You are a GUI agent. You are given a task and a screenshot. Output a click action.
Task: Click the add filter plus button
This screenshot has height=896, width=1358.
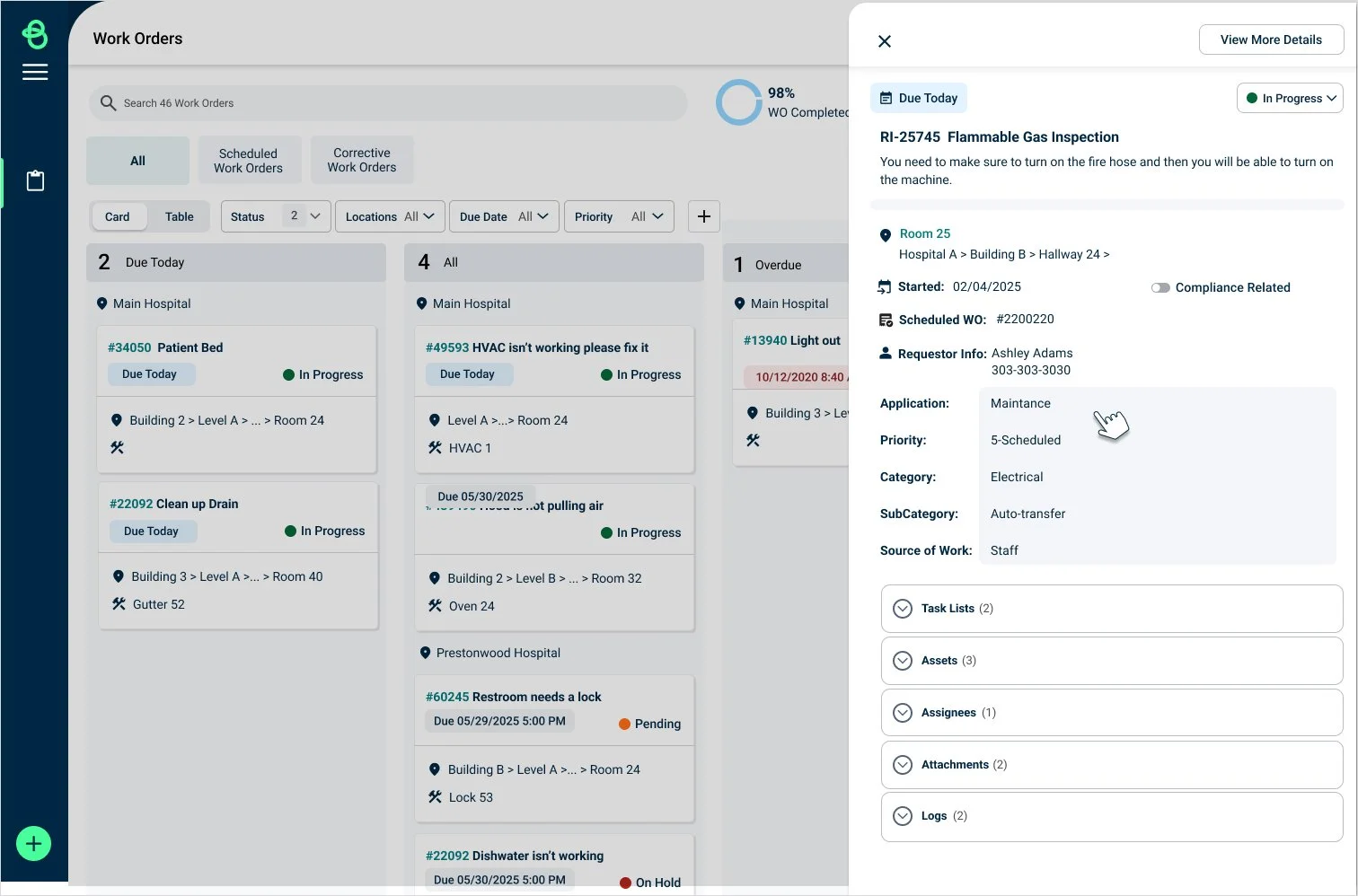[x=704, y=216]
